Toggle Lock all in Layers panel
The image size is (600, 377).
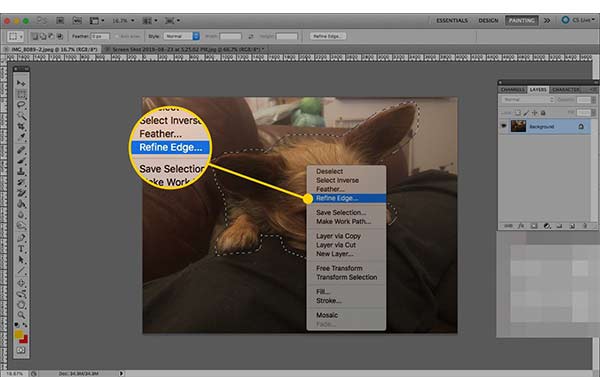tap(543, 113)
